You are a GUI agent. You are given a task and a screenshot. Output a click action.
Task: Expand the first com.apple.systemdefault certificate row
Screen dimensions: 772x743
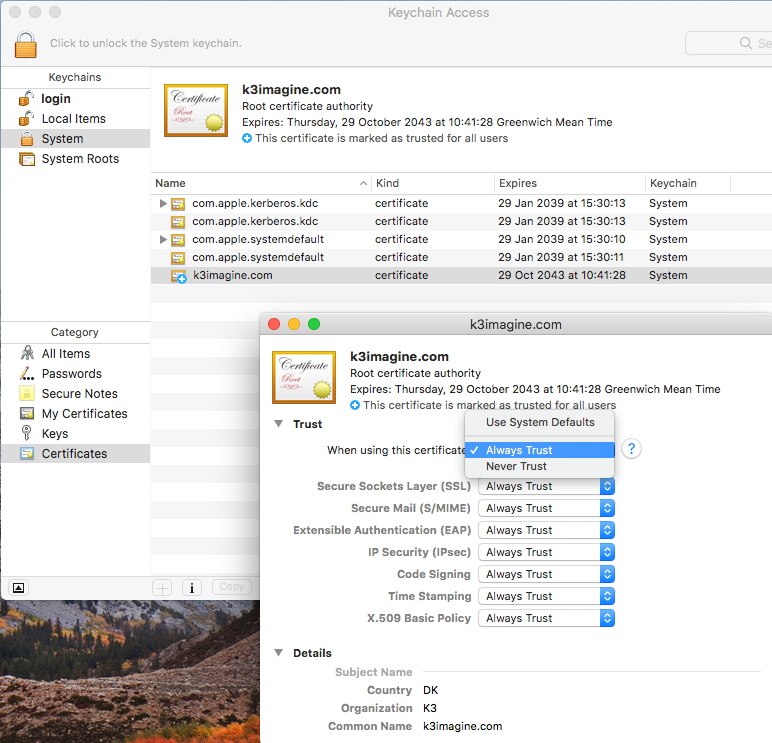tap(163, 239)
